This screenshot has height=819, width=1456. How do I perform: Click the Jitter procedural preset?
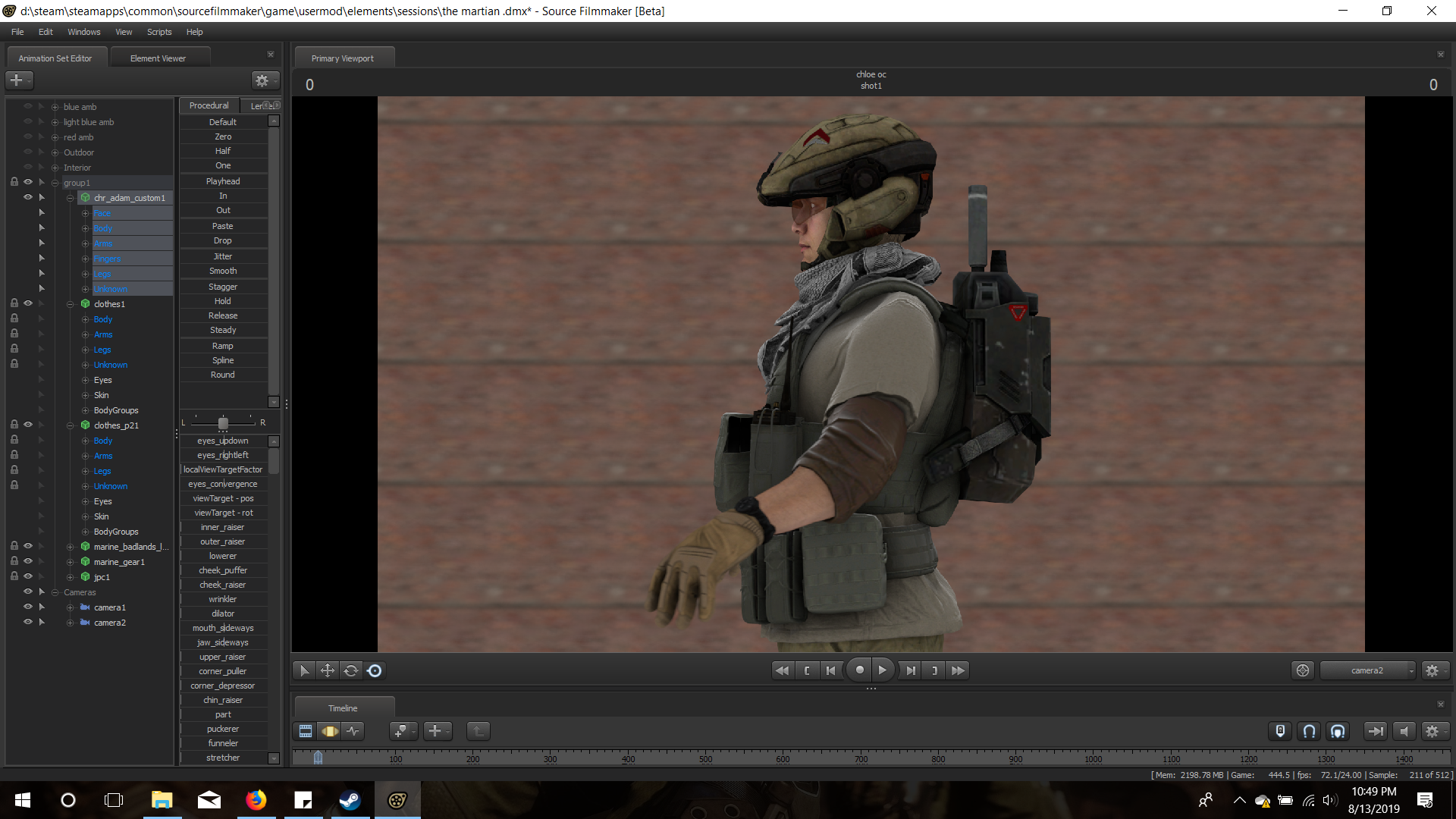pos(223,256)
